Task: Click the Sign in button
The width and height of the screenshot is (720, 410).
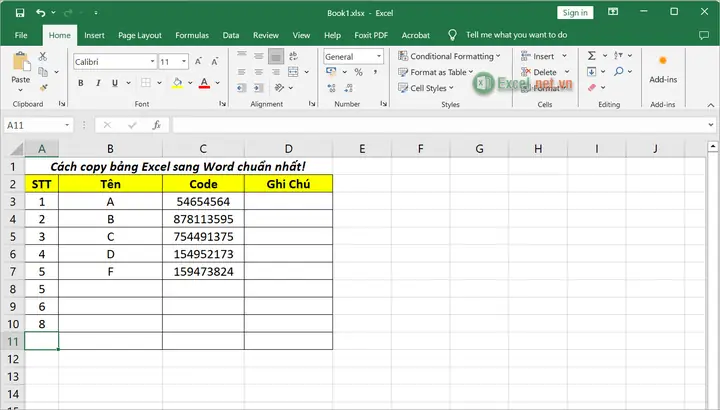Action: [x=575, y=13]
